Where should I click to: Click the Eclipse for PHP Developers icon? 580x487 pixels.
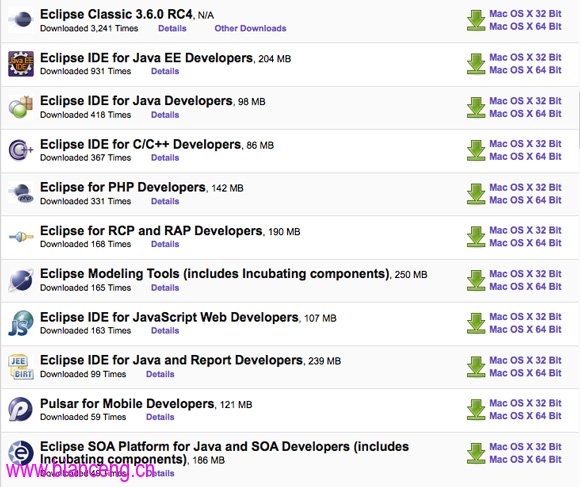point(21,193)
